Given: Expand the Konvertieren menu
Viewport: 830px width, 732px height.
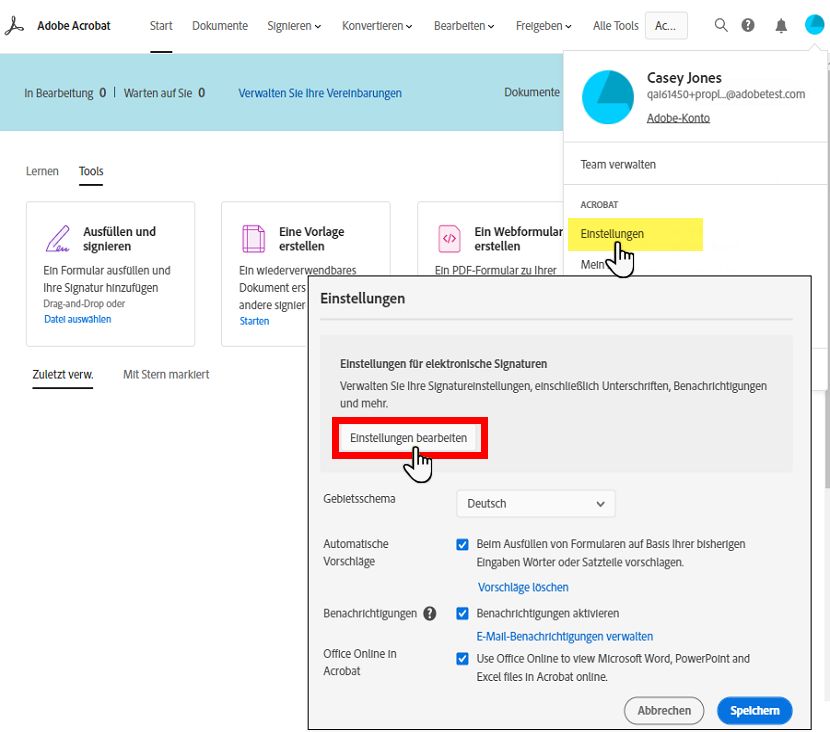Looking at the screenshot, I should point(377,26).
